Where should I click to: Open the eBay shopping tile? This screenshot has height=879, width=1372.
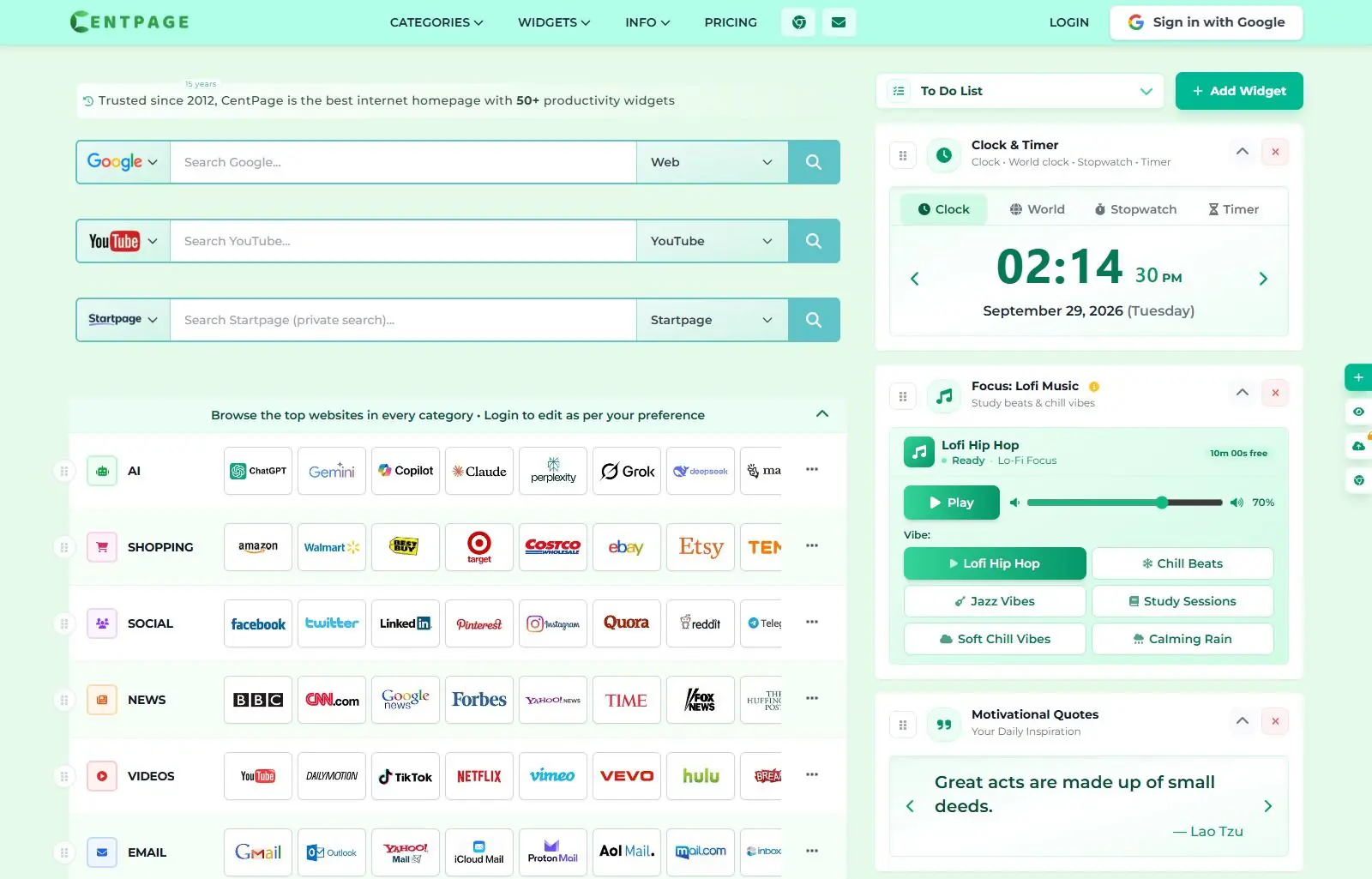click(627, 547)
